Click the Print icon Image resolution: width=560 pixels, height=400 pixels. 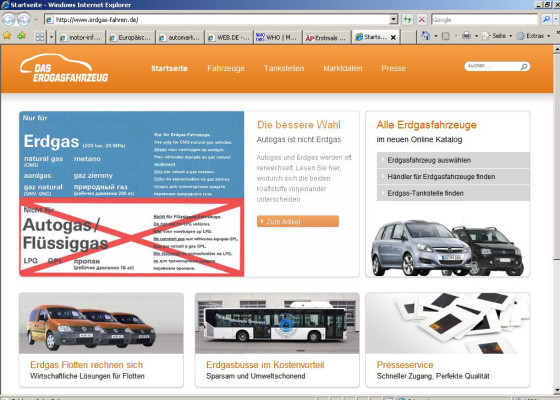coord(466,36)
